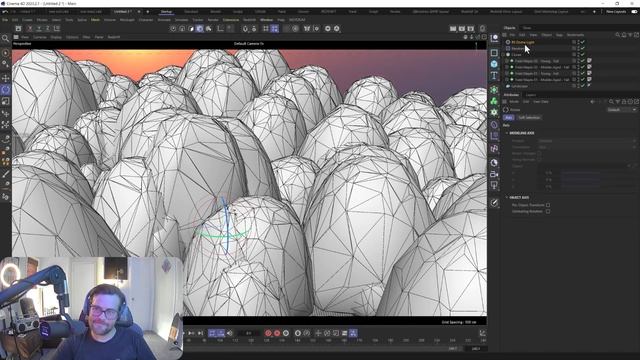Viewport: 640px width, 360px height.
Task: Open the Default dropdown in Attributes
Action: [622, 110]
